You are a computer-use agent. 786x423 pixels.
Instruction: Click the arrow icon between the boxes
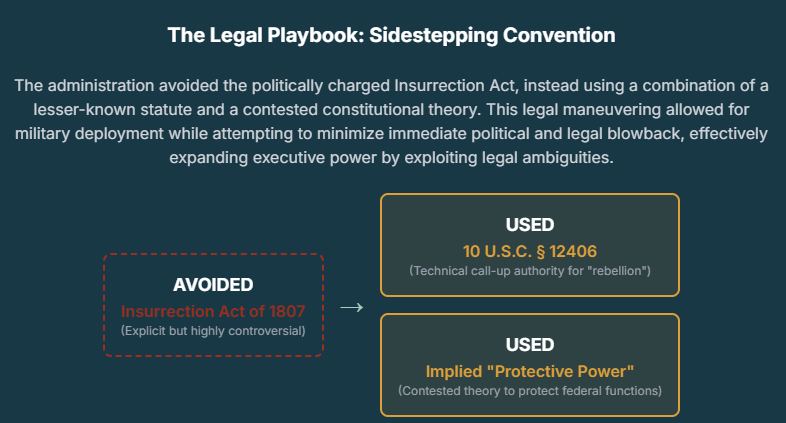351,307
